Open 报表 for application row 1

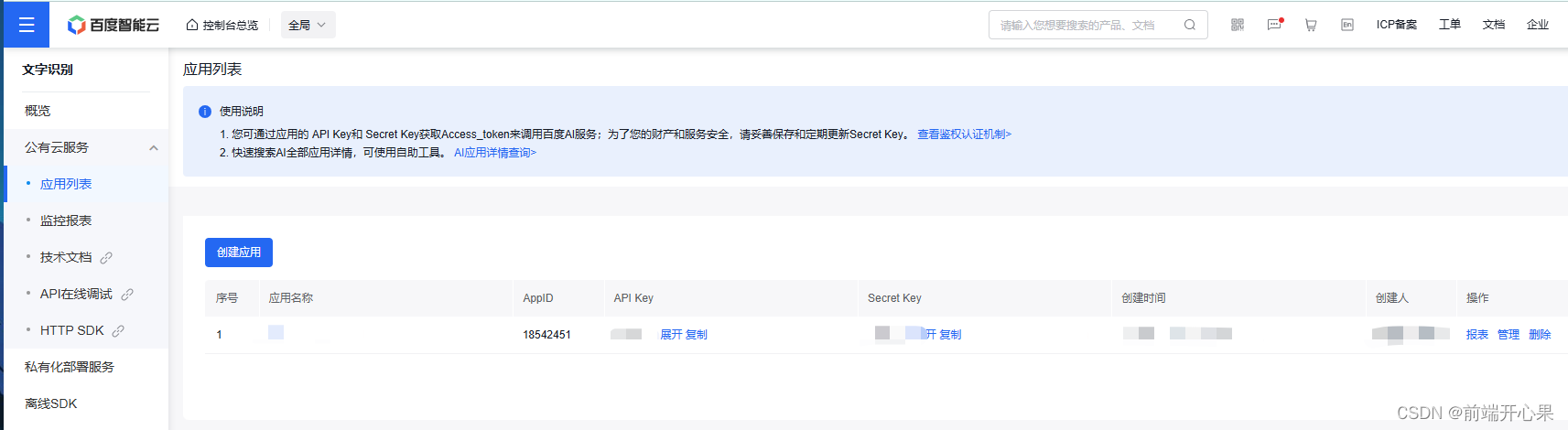click(x=1477, y=335)
